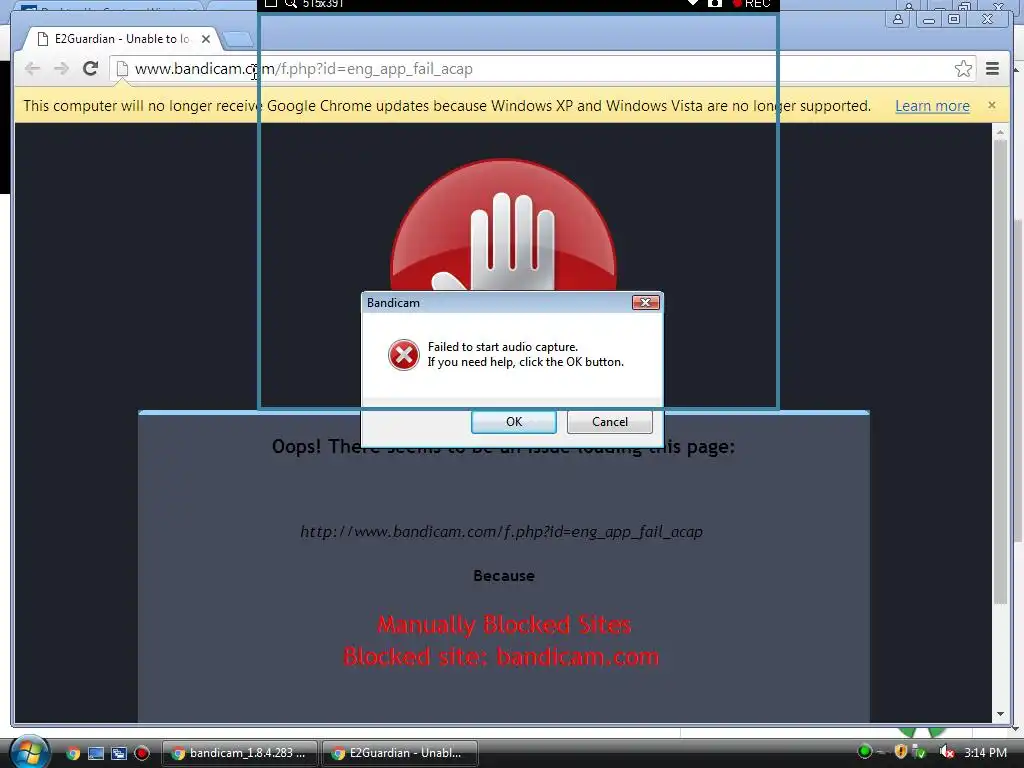Screen dimensions: 1024x768
Task: Close the Bandicam error dialog with X
Action: click(645, 302)
